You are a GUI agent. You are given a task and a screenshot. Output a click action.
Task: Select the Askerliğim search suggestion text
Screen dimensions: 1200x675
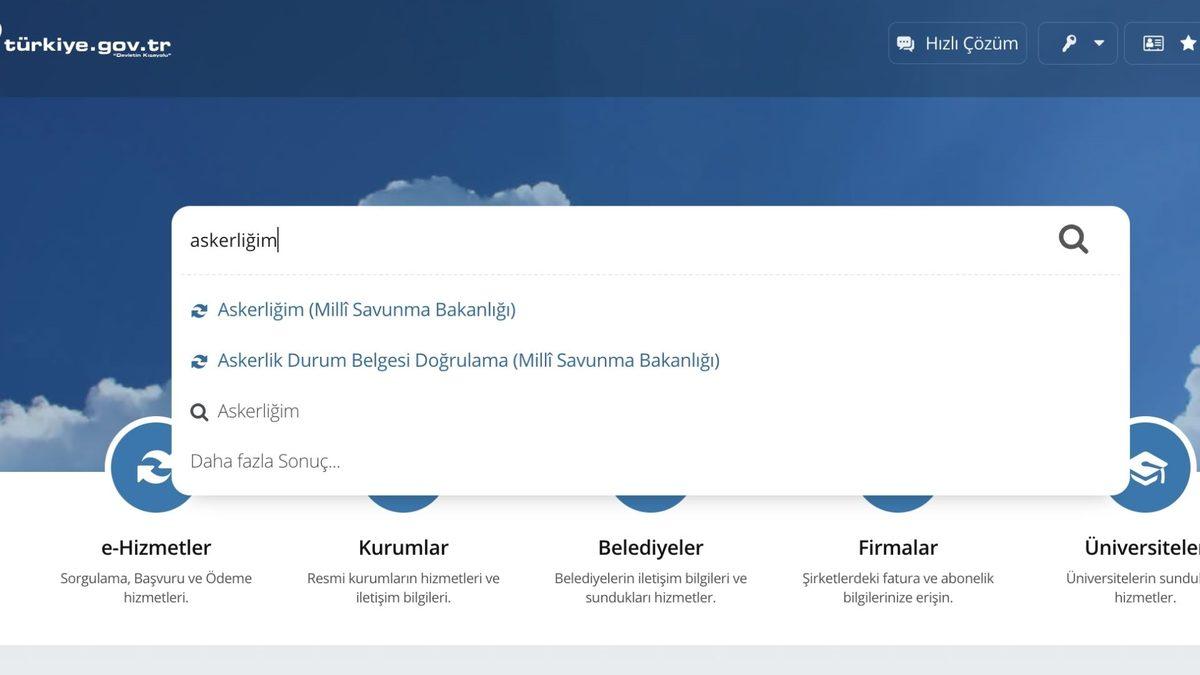[259, 411]
